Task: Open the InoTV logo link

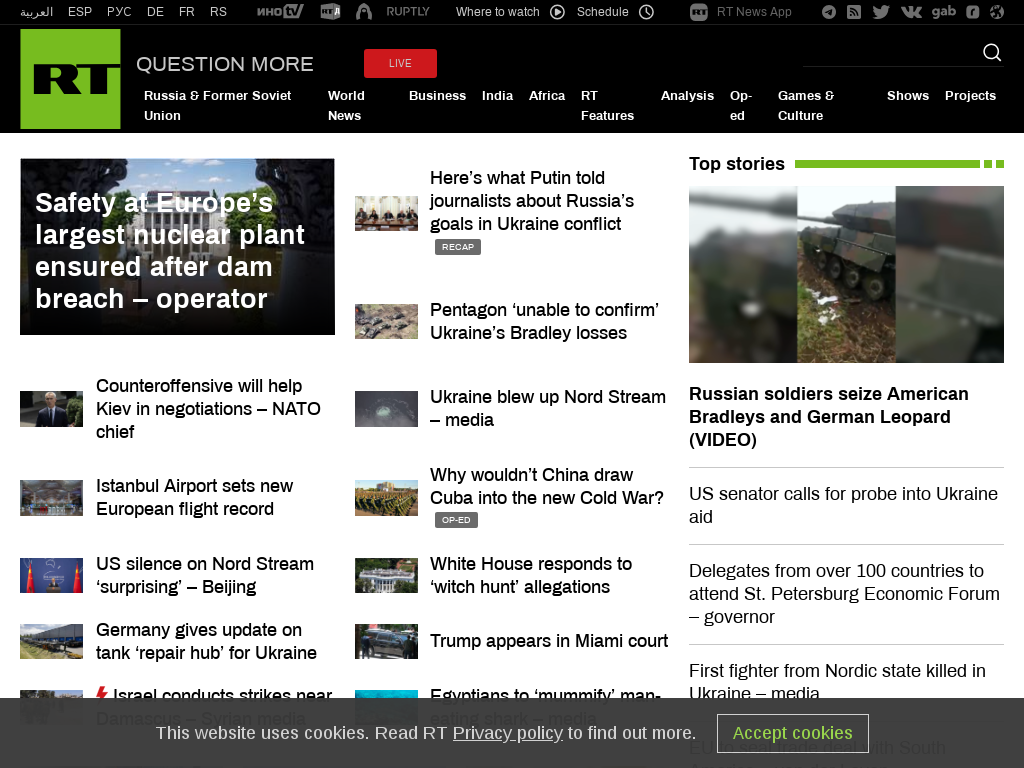Action: tap(280, 12)
